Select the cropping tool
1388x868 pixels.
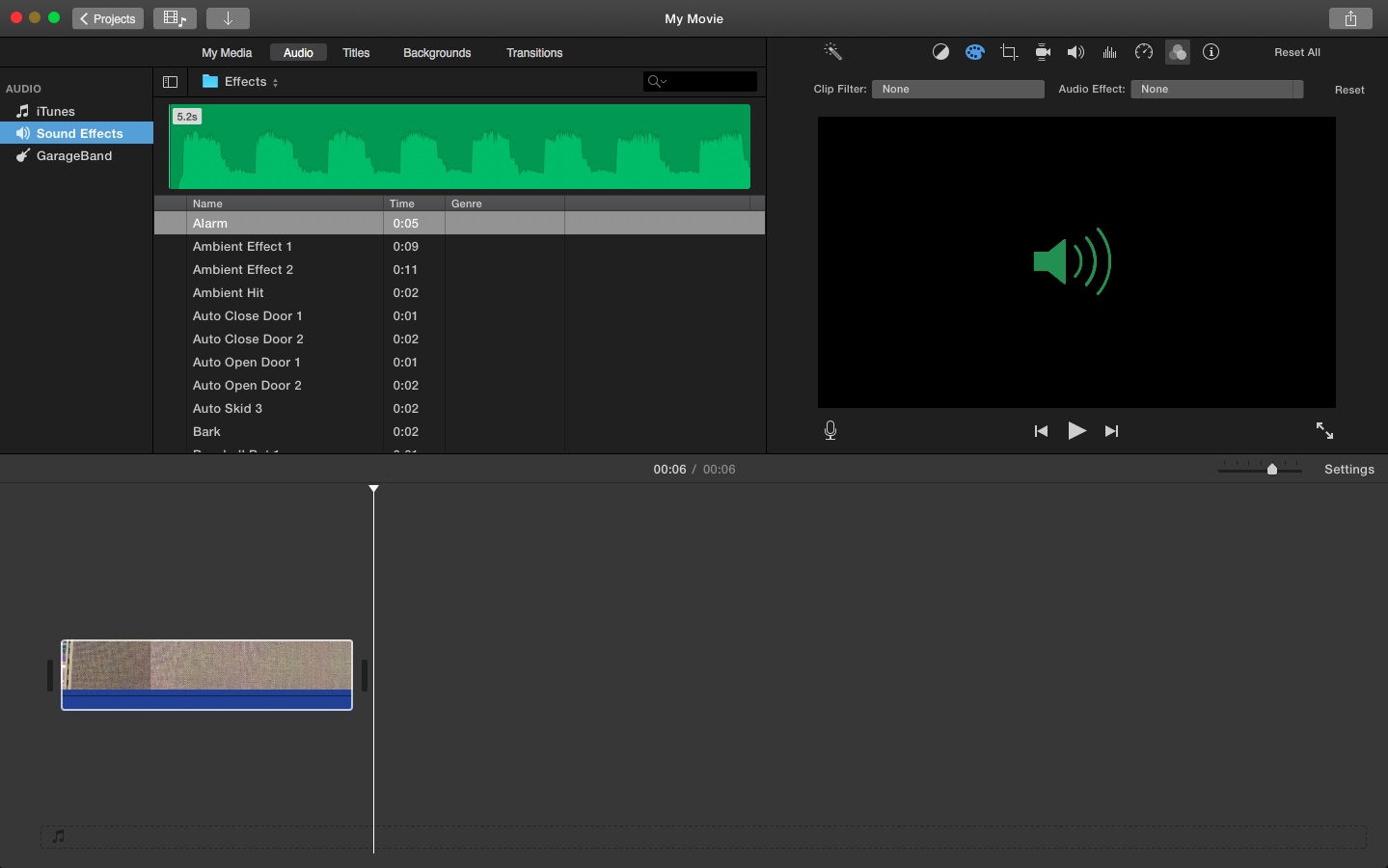1009,52
